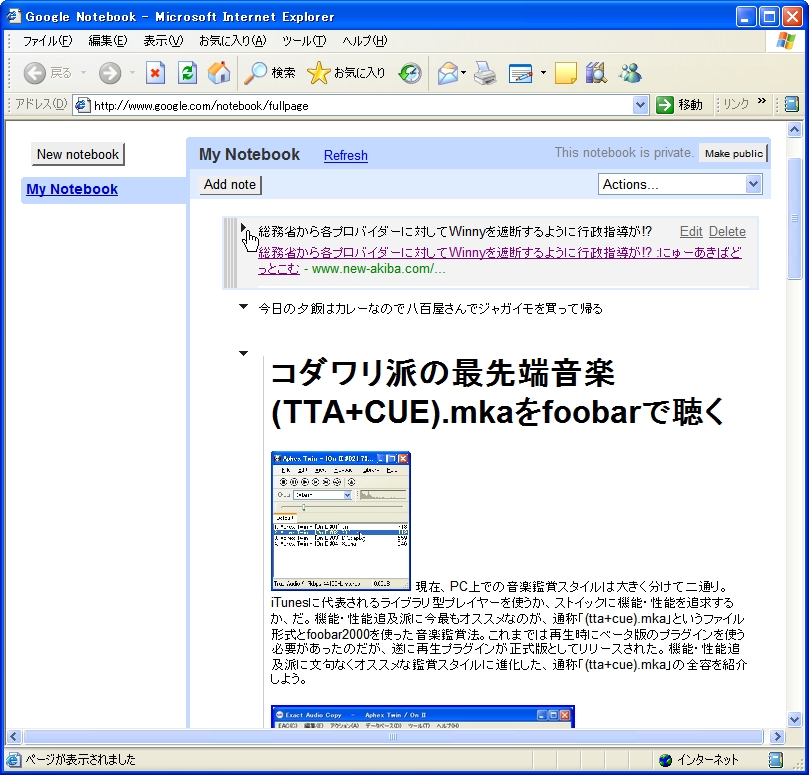Click the リンク links toolbar label
The width and height of the screenshot is (809, 775).
[x=735, y=104]
